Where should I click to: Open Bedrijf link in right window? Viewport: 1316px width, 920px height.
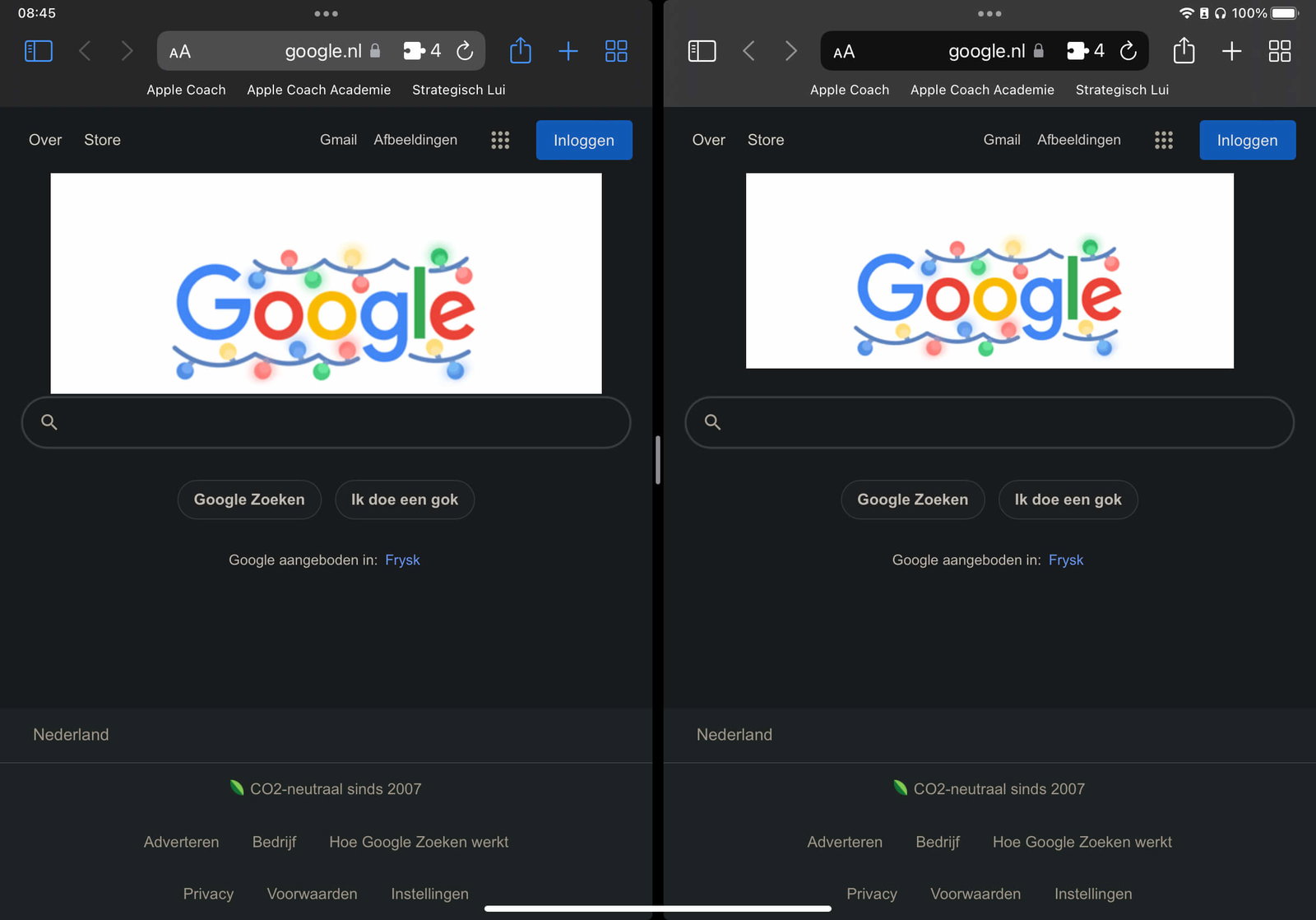coord(938,842)
